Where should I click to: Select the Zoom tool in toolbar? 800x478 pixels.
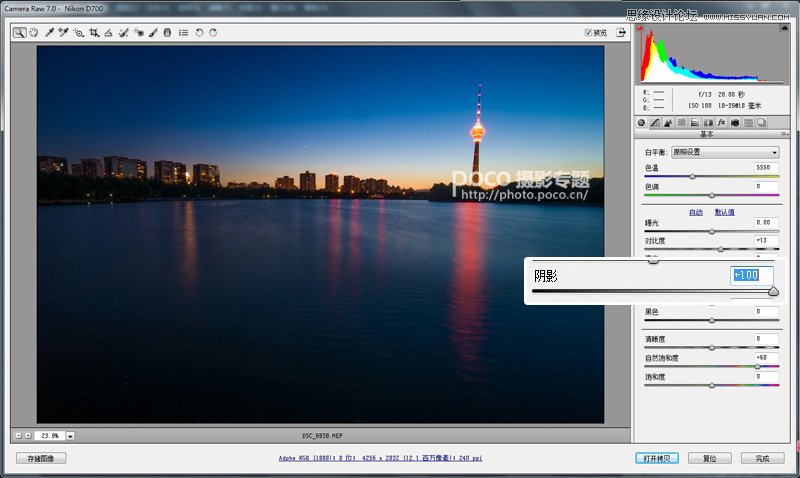click(19, 32)
